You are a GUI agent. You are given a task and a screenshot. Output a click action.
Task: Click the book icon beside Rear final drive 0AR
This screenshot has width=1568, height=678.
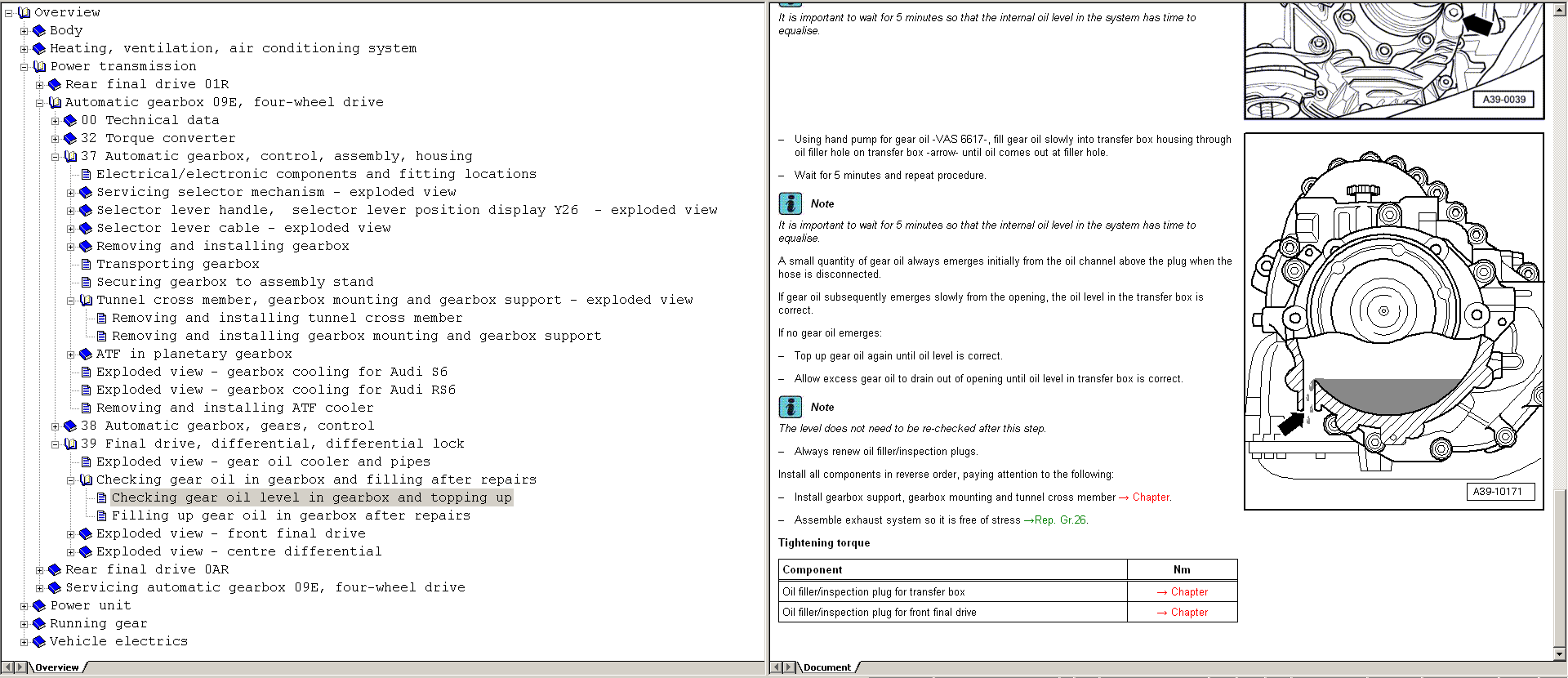(55, 570)
